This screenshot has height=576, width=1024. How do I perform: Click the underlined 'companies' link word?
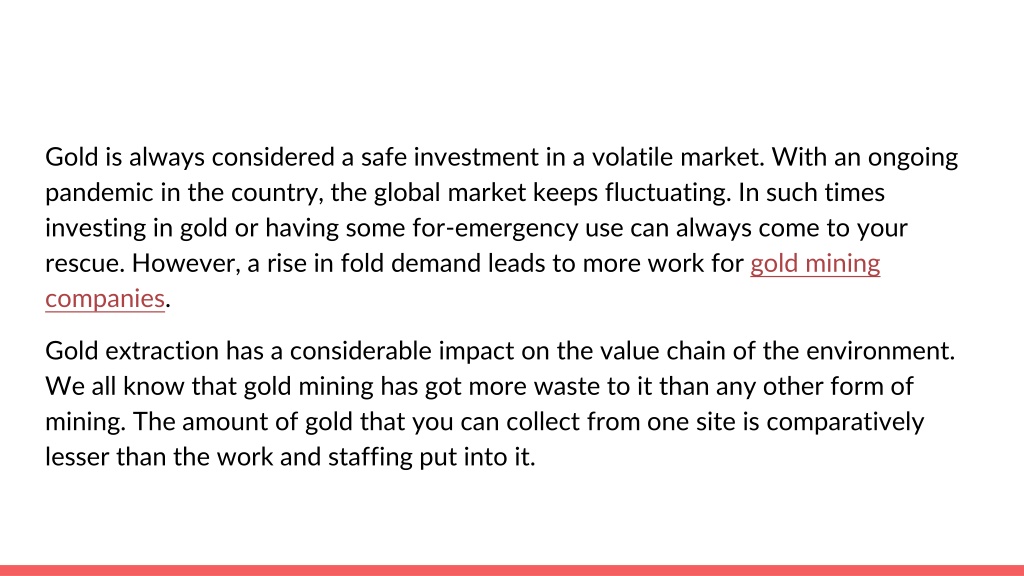[104, 299]
